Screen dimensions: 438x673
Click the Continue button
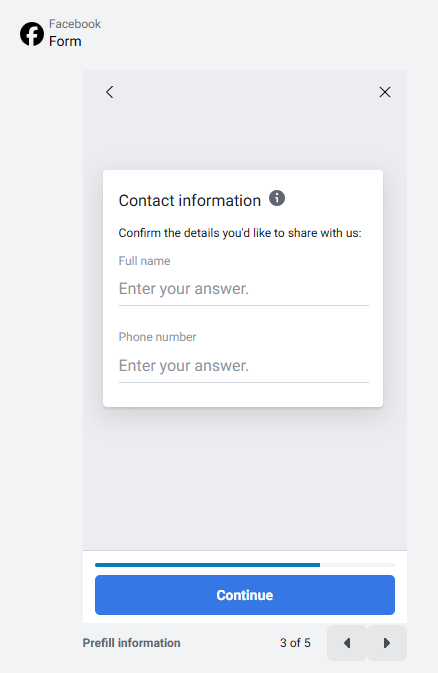pyautogui.click(x=245, y=595)
